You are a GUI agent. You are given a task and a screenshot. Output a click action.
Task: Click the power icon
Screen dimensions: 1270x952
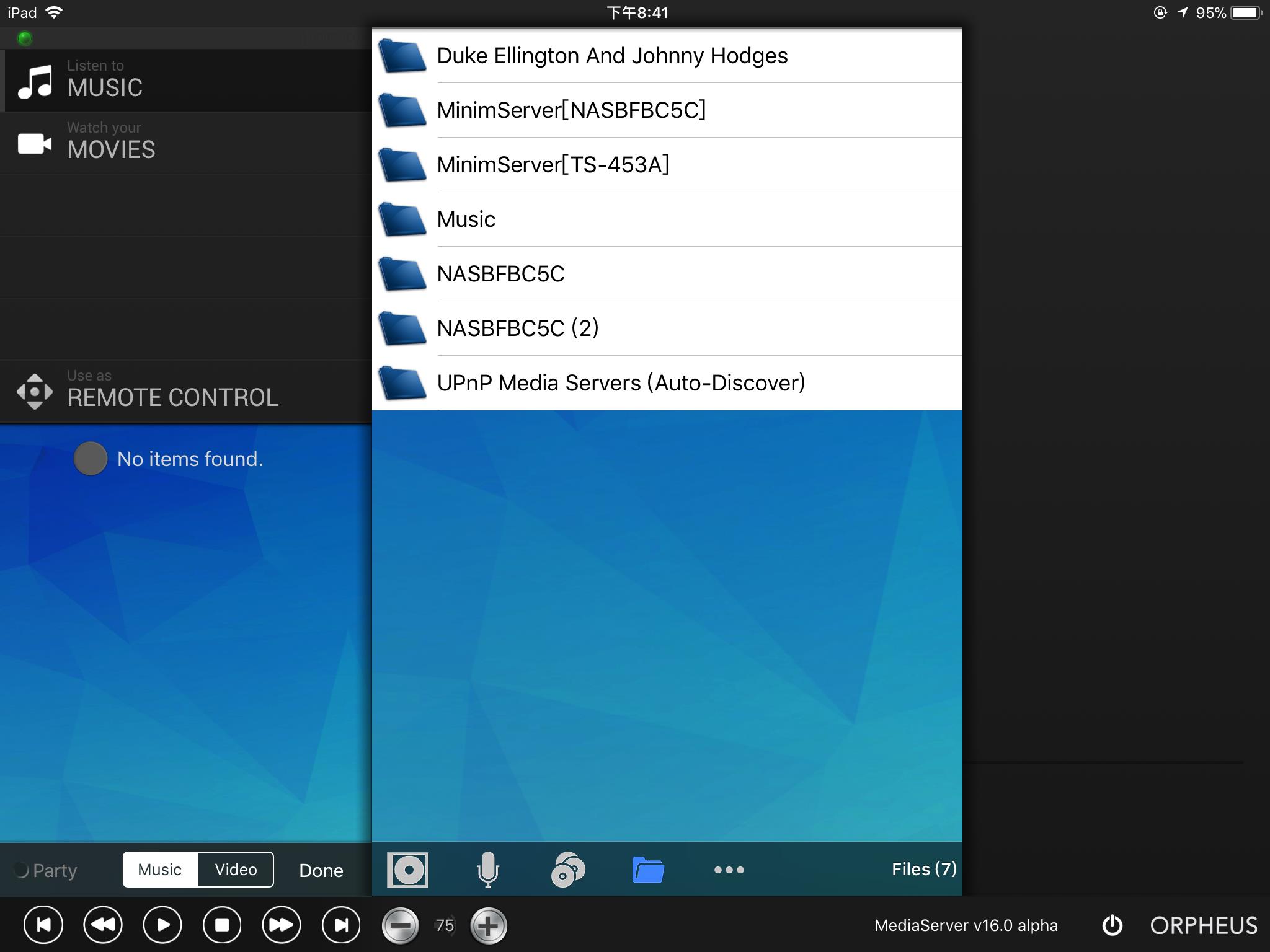coord(1112,925)
